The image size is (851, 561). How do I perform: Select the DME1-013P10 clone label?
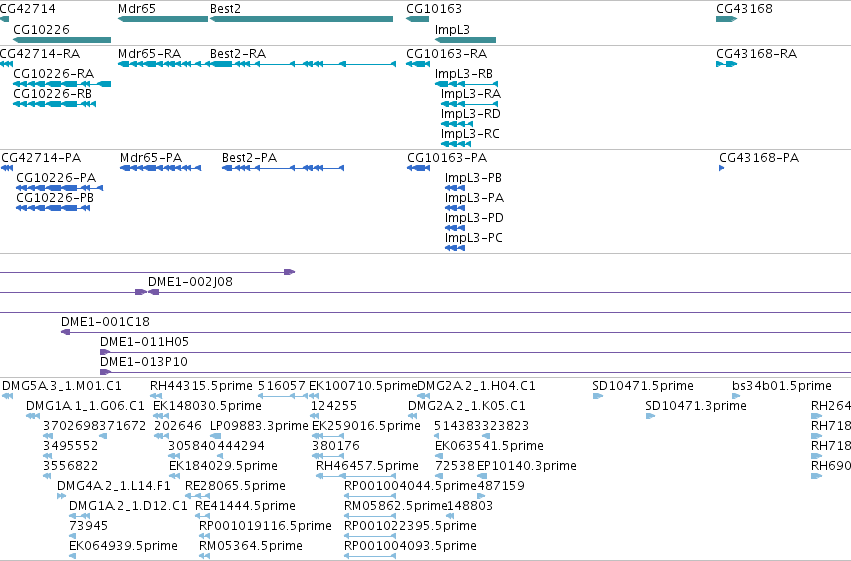pos(144,362)
